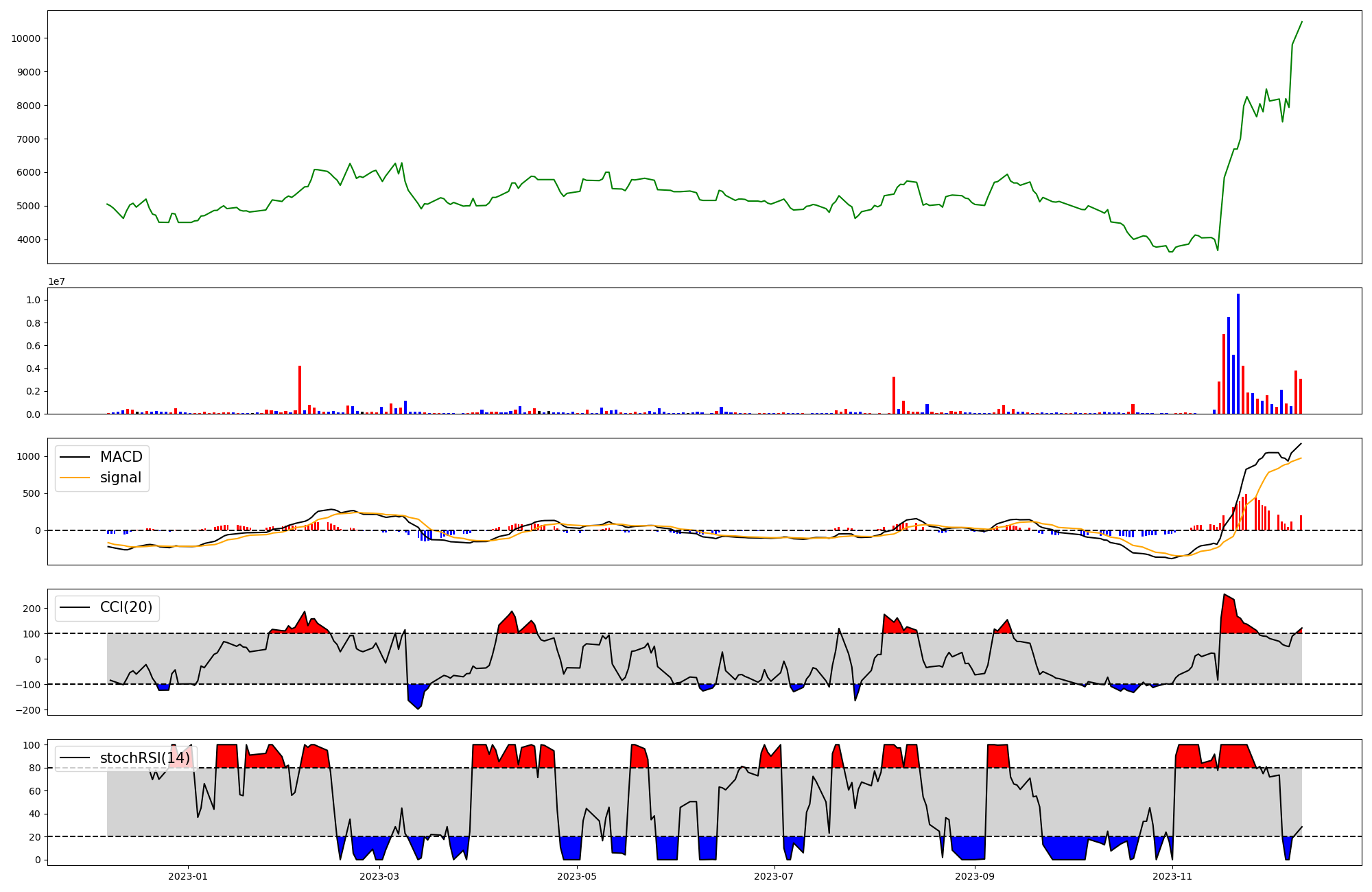1372x892 pixels.
Task: Select the 2023-09 x-axis date label
Action: click(x=975, y=876)
